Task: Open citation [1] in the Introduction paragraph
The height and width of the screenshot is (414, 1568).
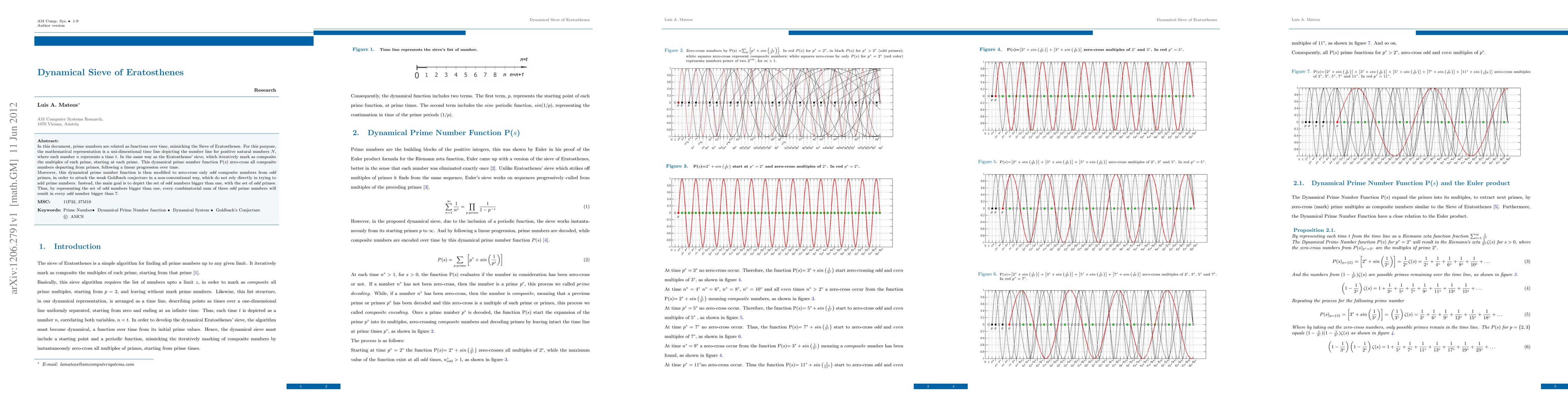Action: pos(196,273)
